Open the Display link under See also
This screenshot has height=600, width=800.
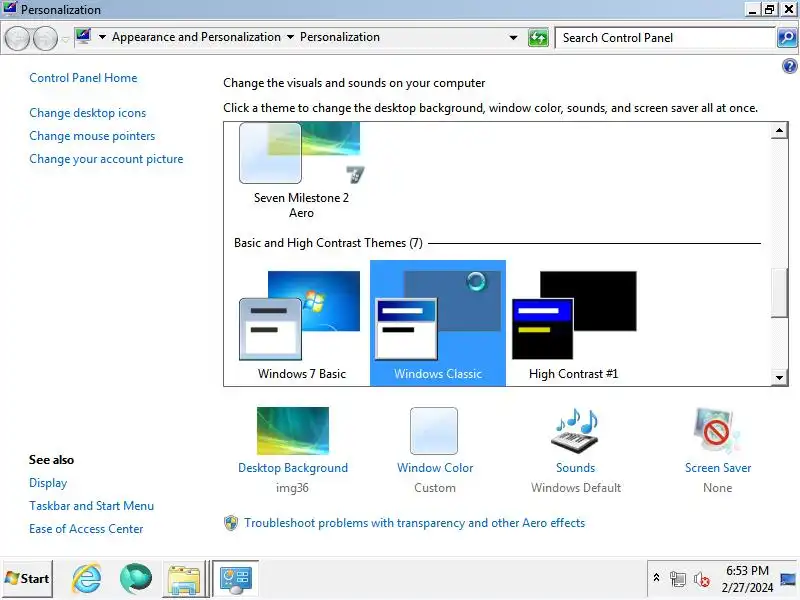click(x=48, y=483)
